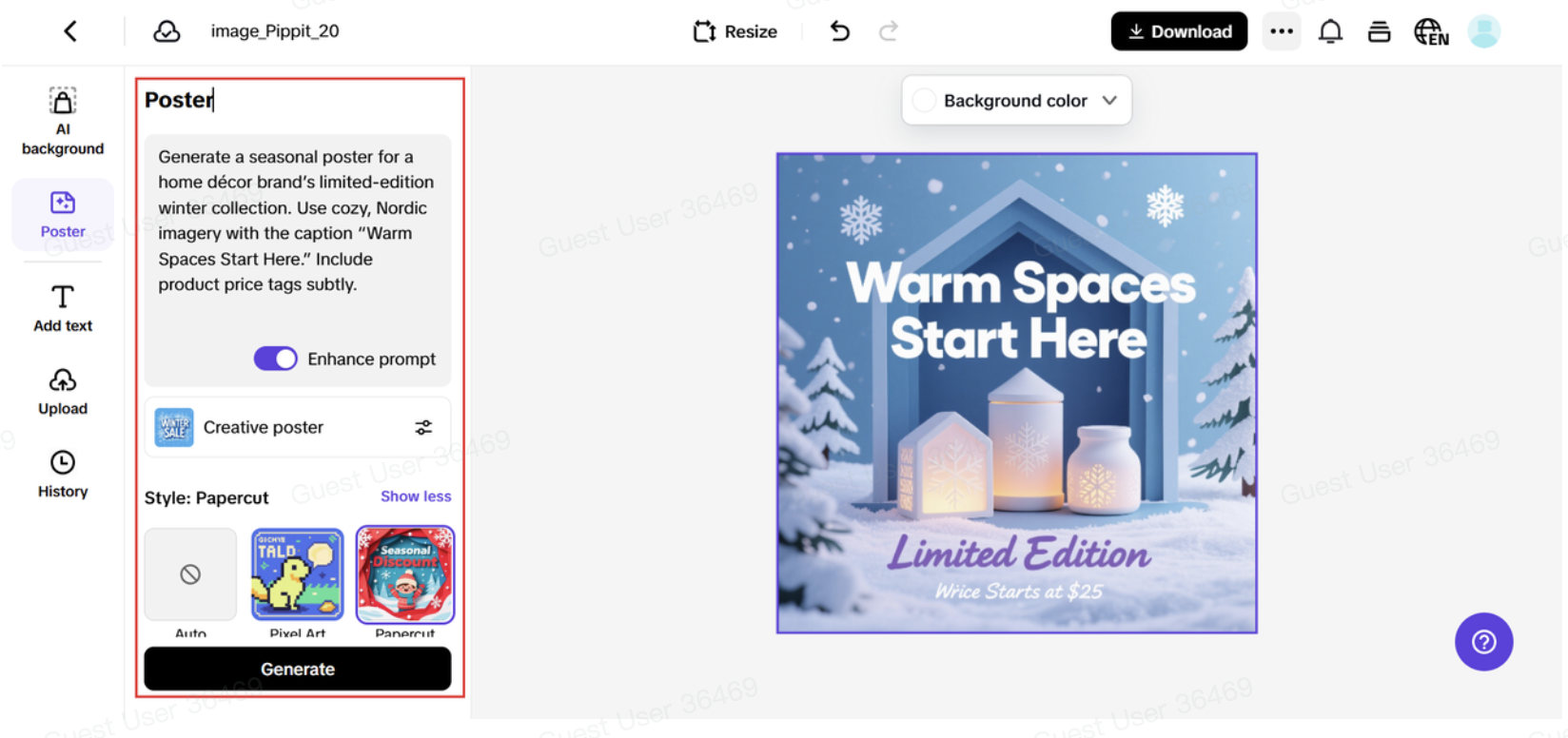Click the purple help question button
Image resolution: width=1568 pixels, height=738 pixels.
[1483, 642]
